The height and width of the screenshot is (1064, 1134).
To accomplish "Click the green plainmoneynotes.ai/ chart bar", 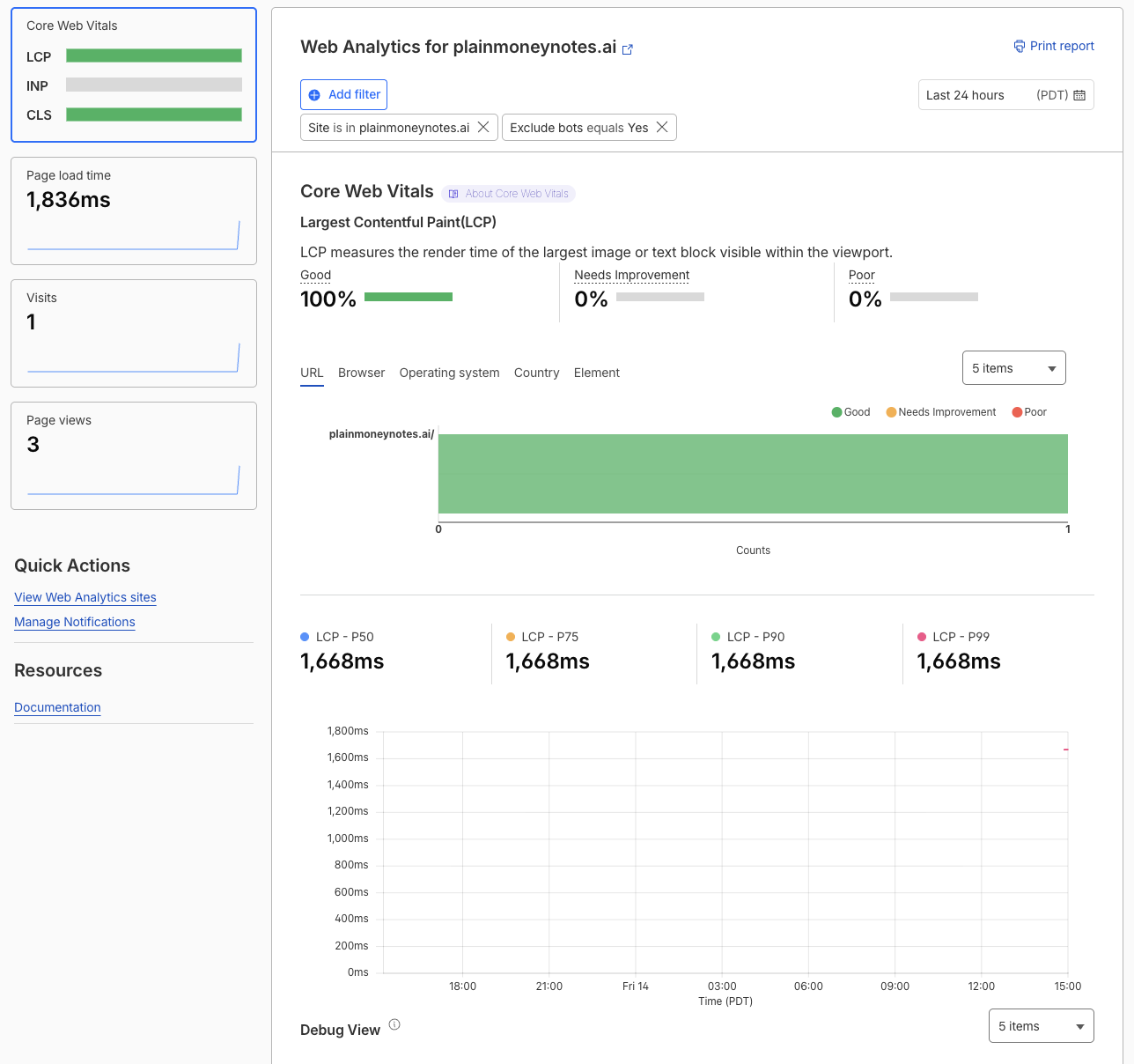I will [x=753, y=474].
